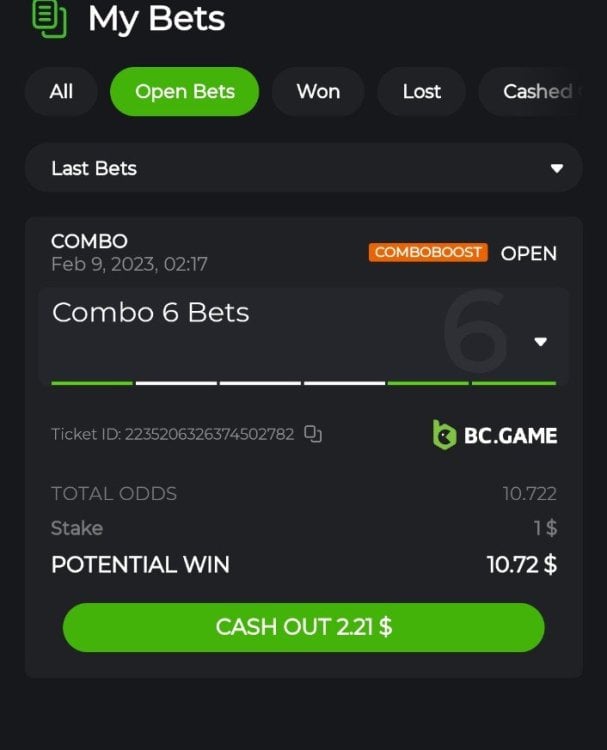This screenshot has height=750, width=607.
Task: Click the BC.GAME logo icon
Action: point(444,435)
